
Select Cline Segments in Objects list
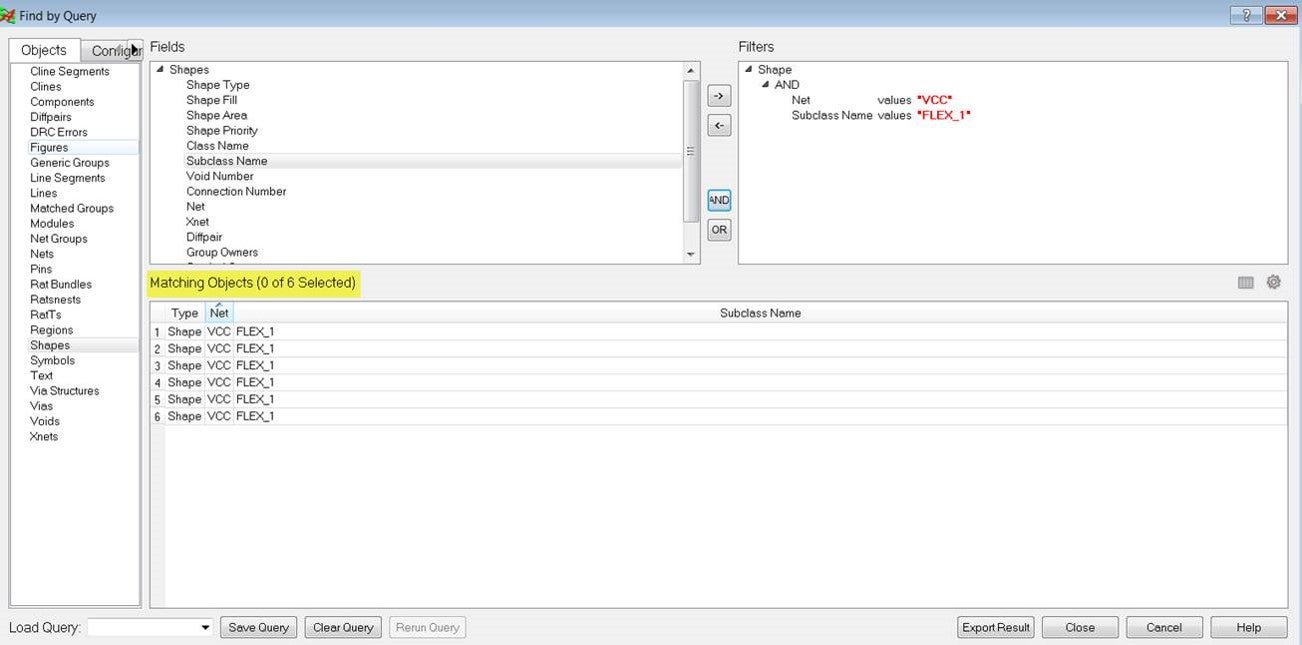[x=70, y=72]
